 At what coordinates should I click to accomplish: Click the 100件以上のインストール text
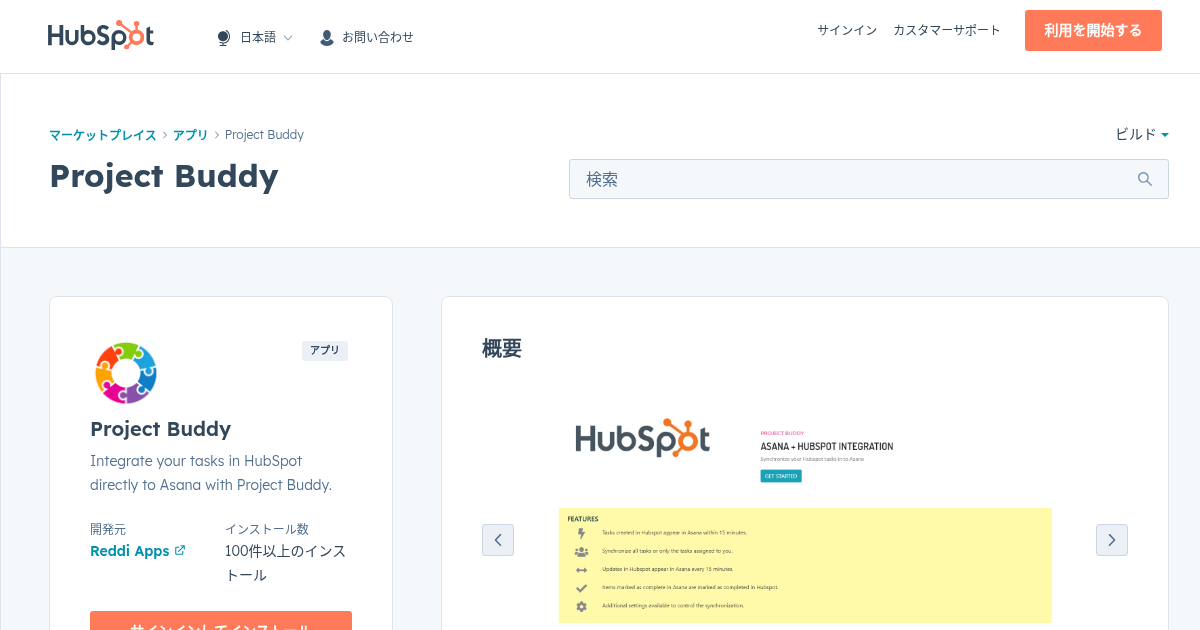[x=286, y=563]
